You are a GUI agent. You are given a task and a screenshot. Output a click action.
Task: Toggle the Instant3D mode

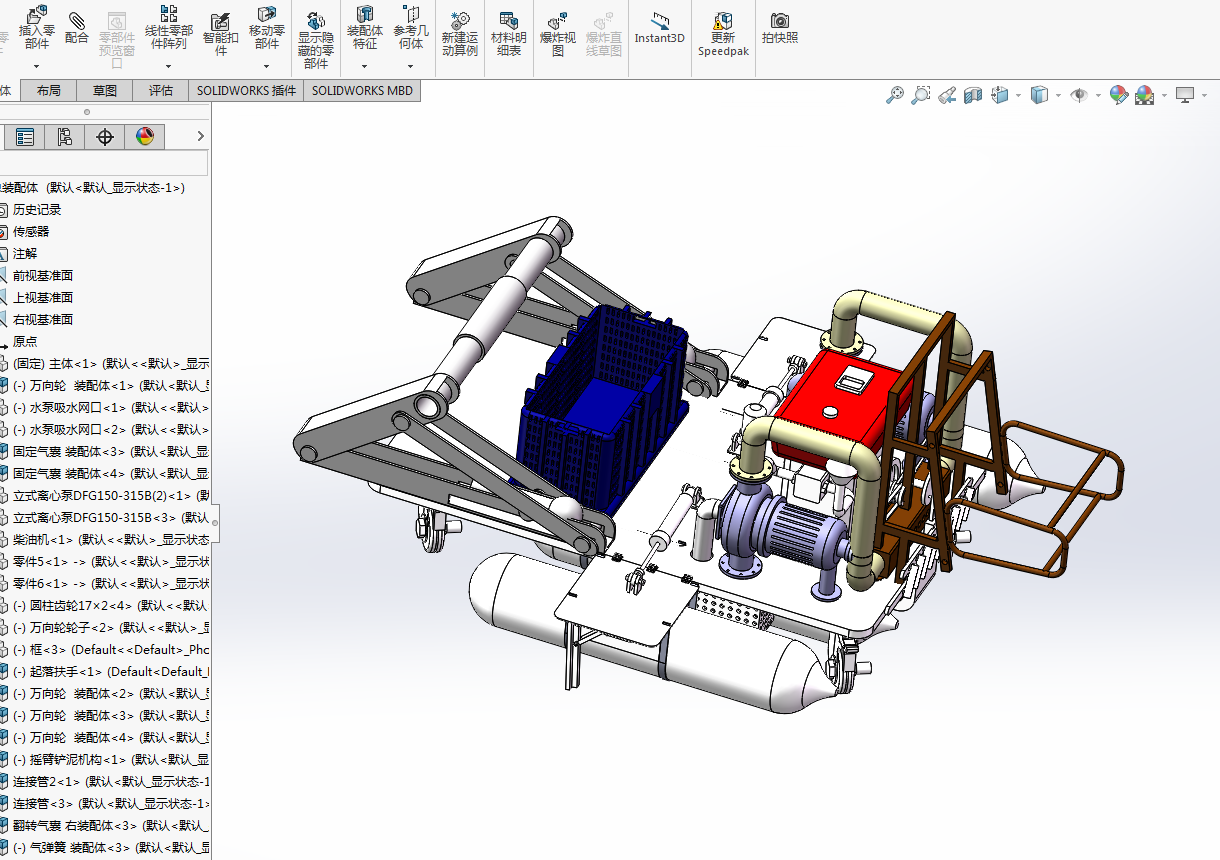[659, 27]
